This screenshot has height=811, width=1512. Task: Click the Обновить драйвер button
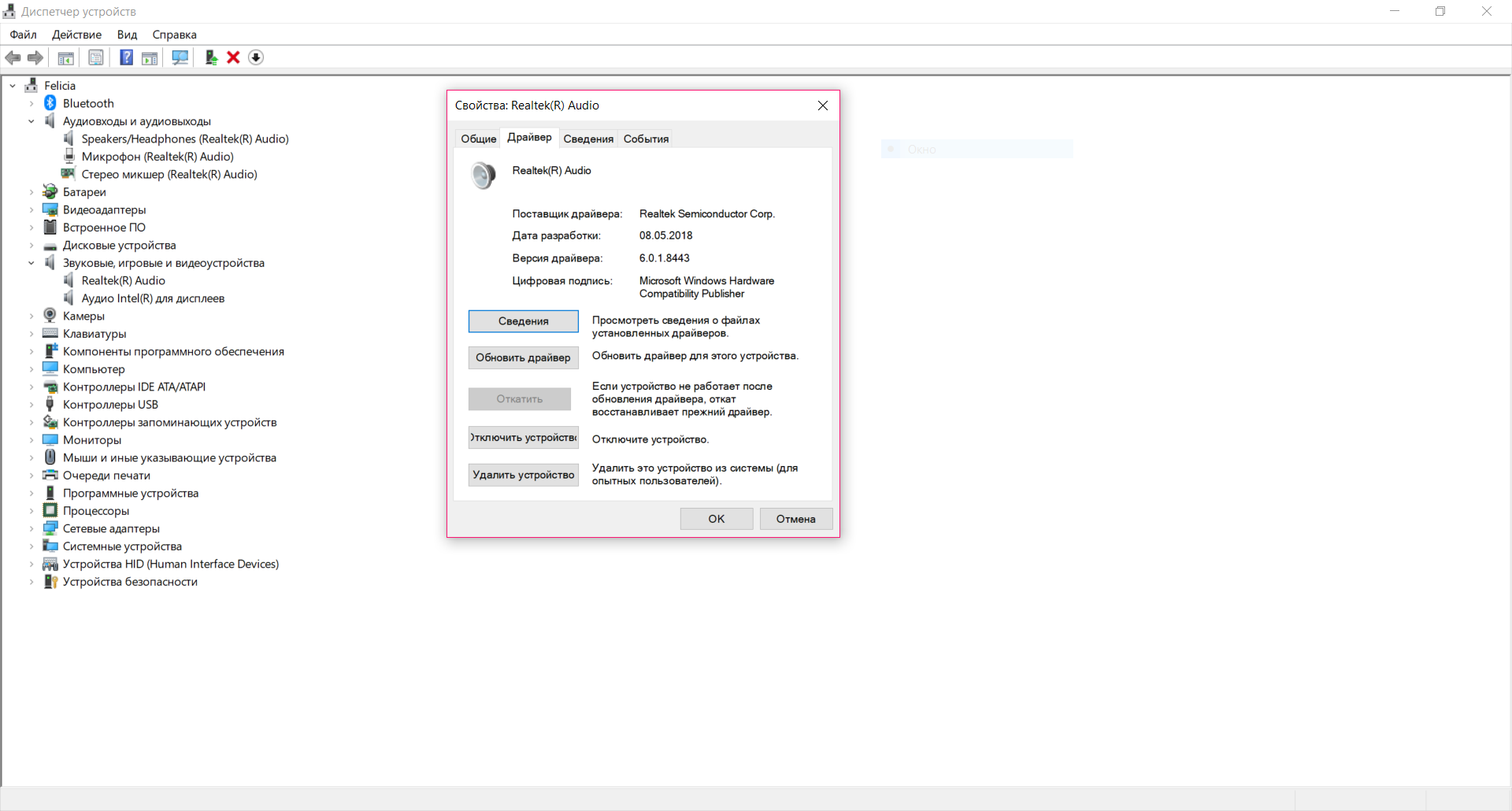point(523,357)
